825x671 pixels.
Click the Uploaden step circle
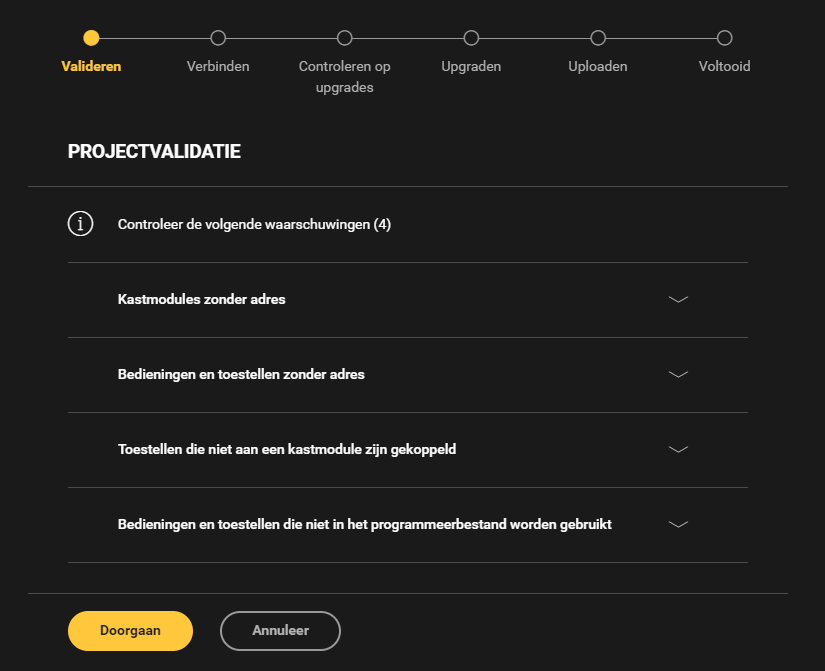pos(598,38)
